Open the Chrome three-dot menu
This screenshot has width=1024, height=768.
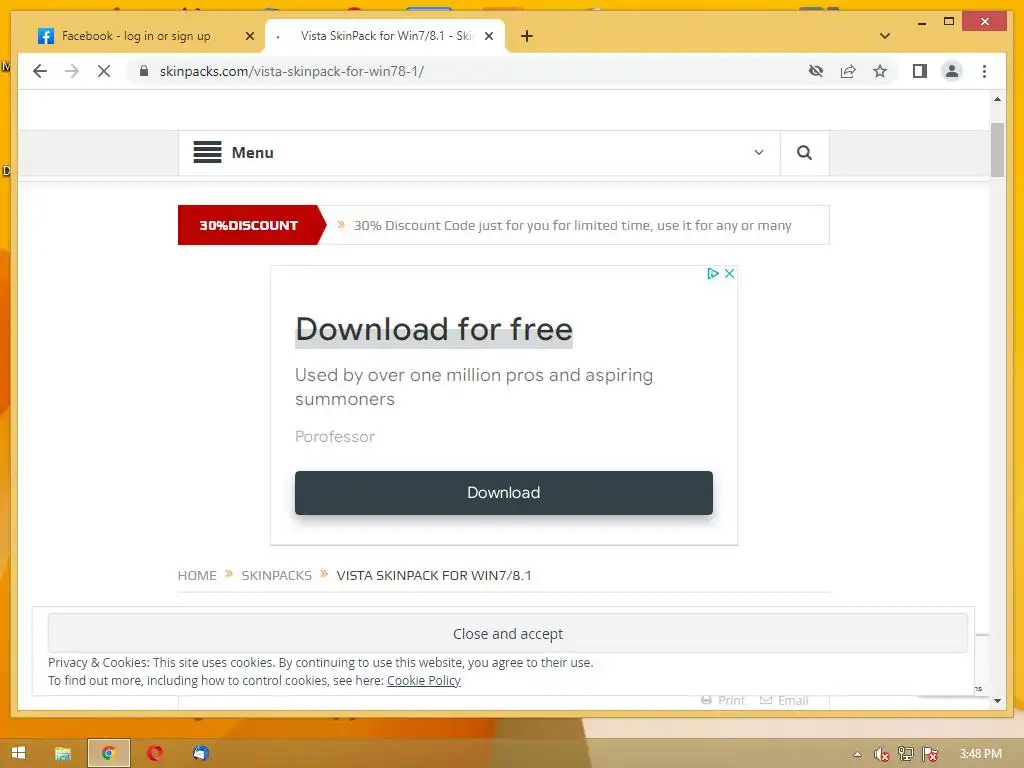tap(984, 71)
